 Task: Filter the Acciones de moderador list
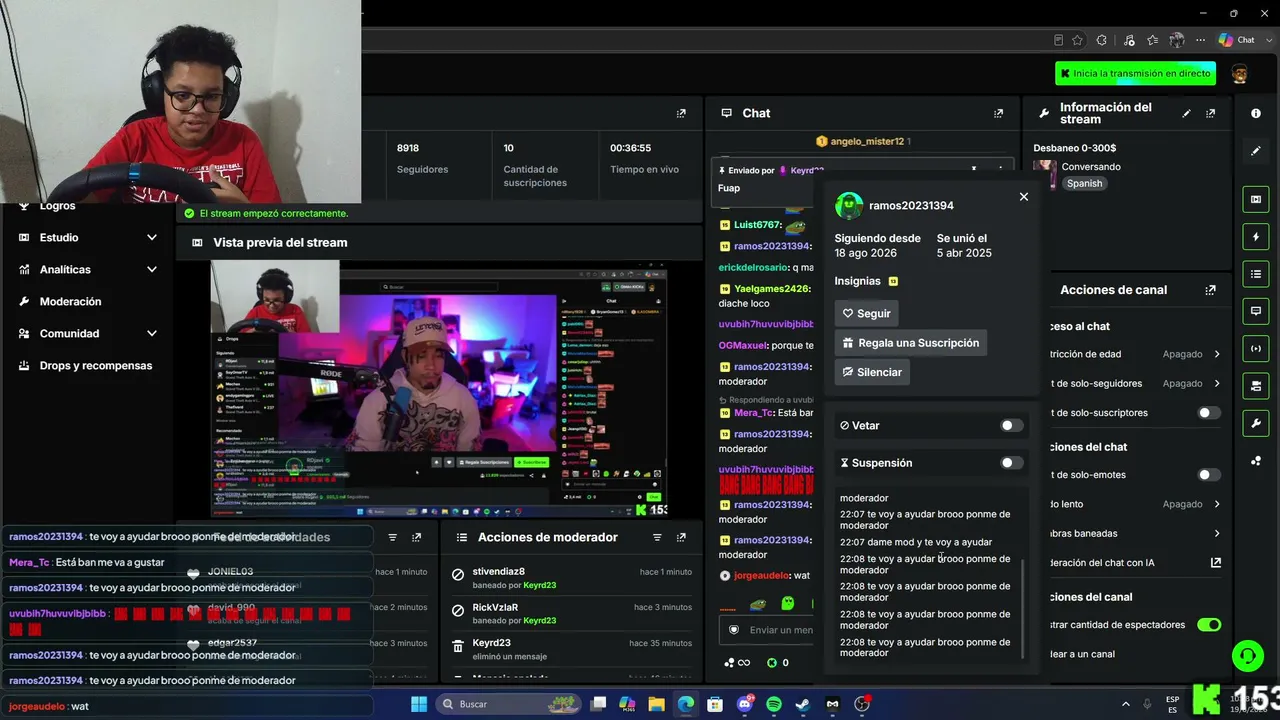[657, 538]
